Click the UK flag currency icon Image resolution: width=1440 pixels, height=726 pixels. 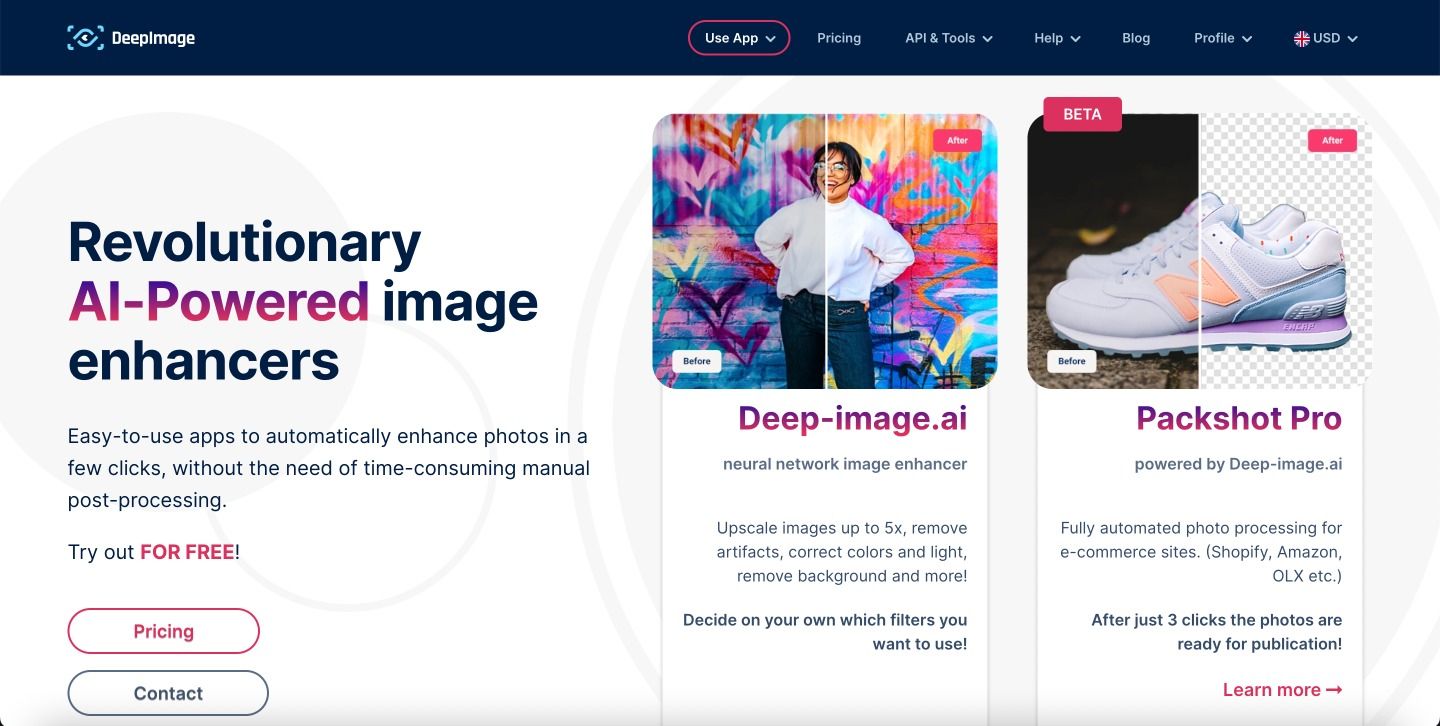1301,38
